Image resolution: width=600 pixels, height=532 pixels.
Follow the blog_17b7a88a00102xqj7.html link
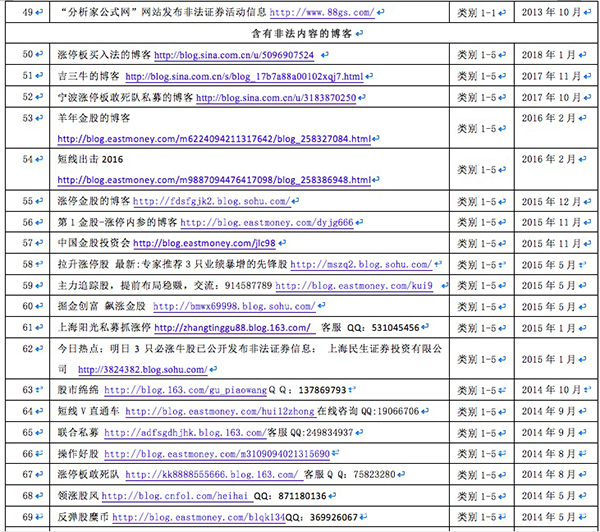(x=244, y=77)
